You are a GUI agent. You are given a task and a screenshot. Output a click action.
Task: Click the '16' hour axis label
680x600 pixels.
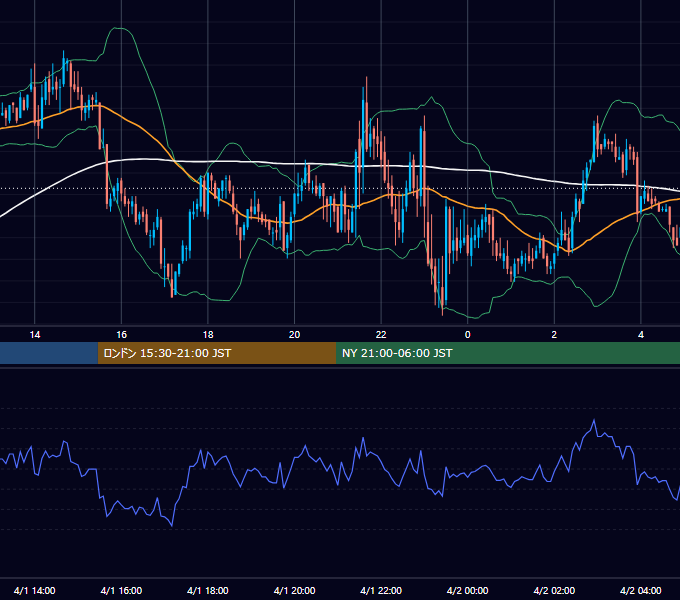click(121, 335)
